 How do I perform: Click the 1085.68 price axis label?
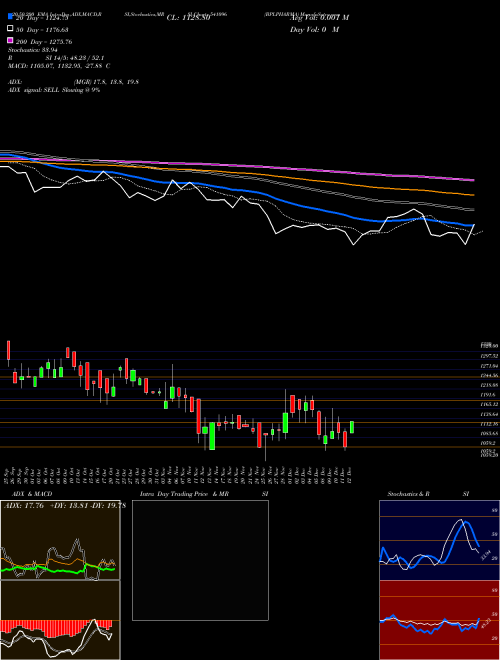[490, 434]
